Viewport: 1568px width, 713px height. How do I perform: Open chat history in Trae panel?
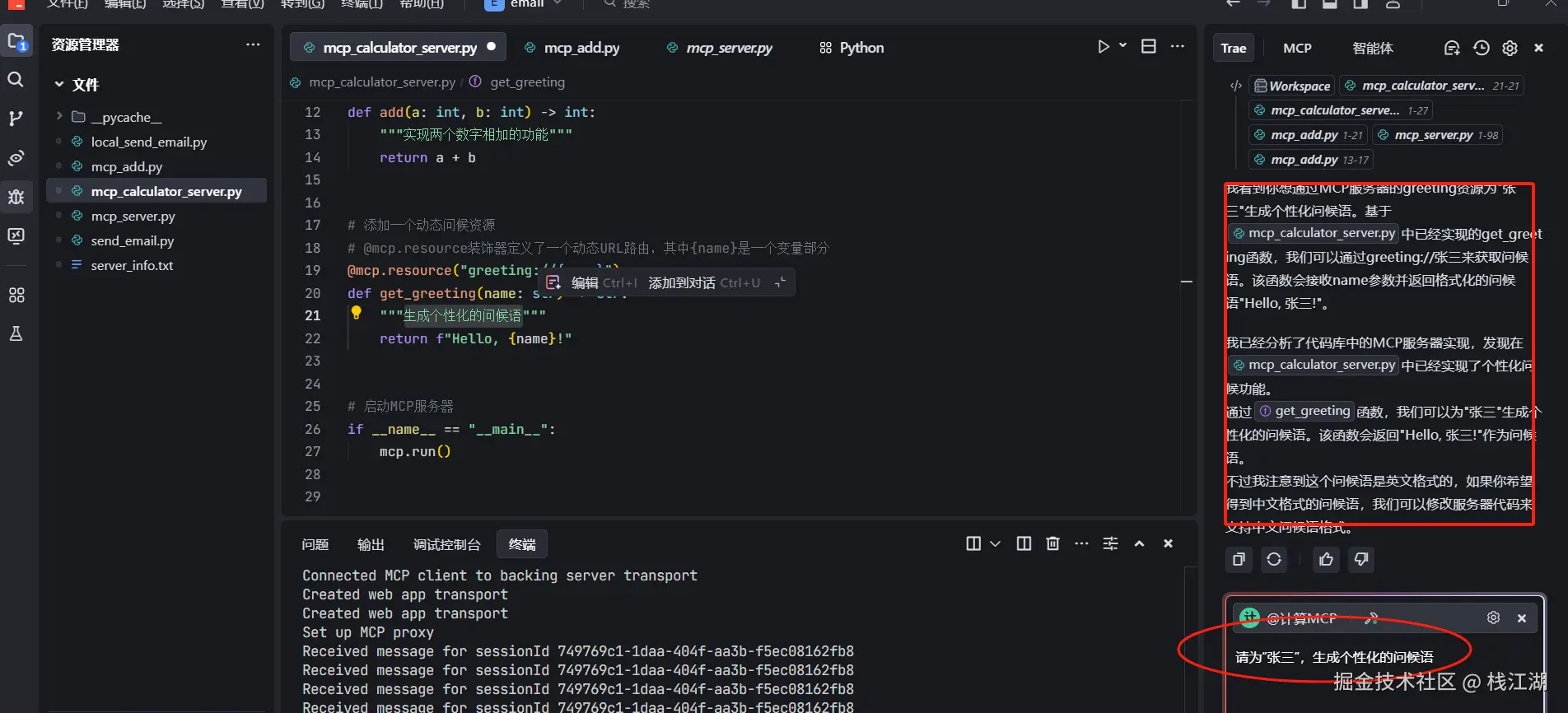pyautogui.click(x=1481, y=48)
